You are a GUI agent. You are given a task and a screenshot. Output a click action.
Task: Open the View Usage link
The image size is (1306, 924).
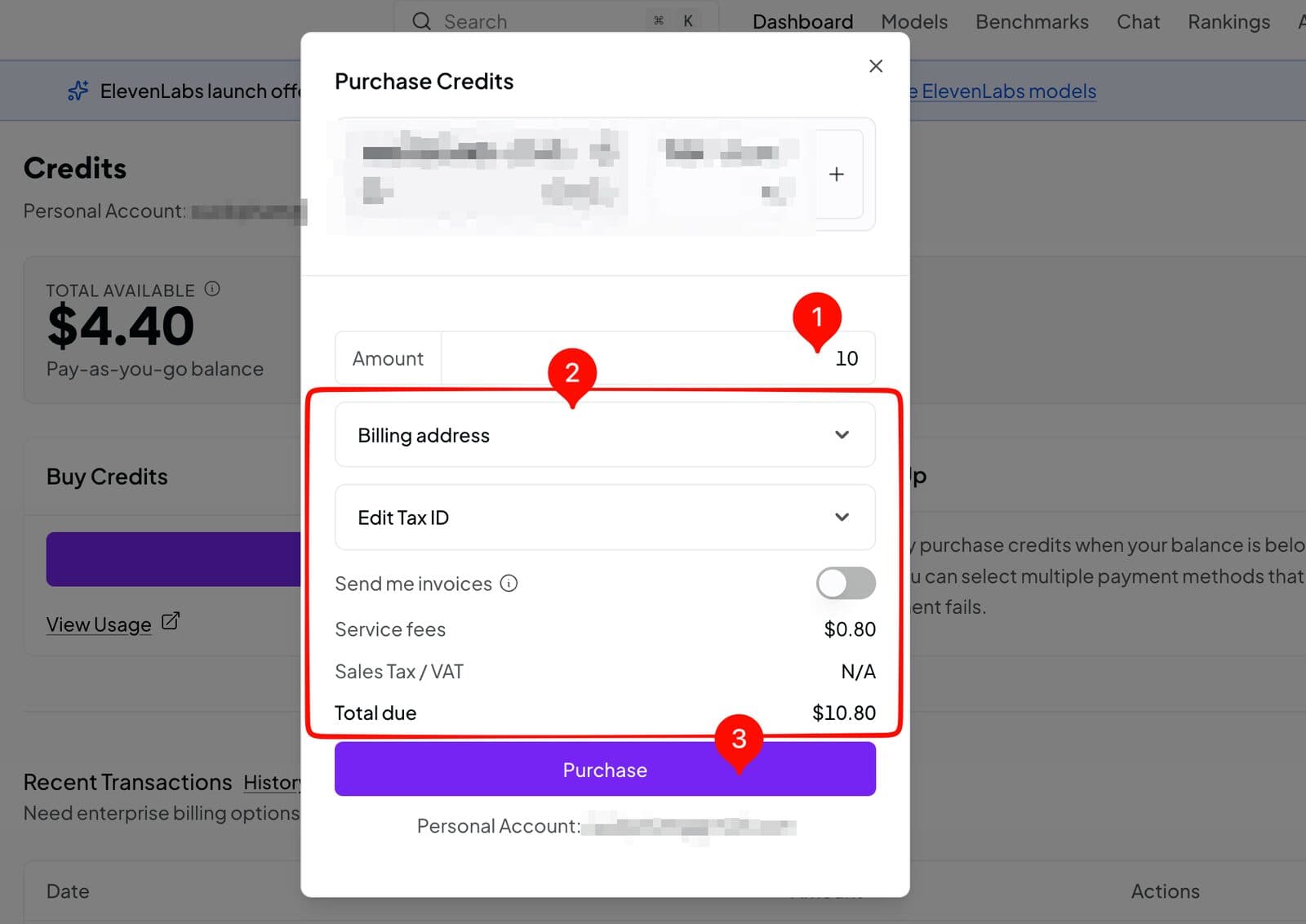coord(99,624)
